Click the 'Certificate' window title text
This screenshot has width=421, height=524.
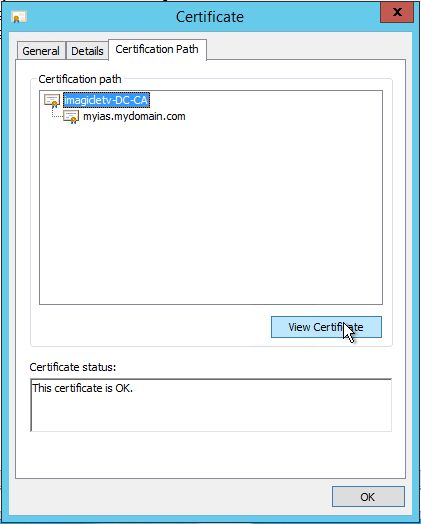[x=210, y=17]
